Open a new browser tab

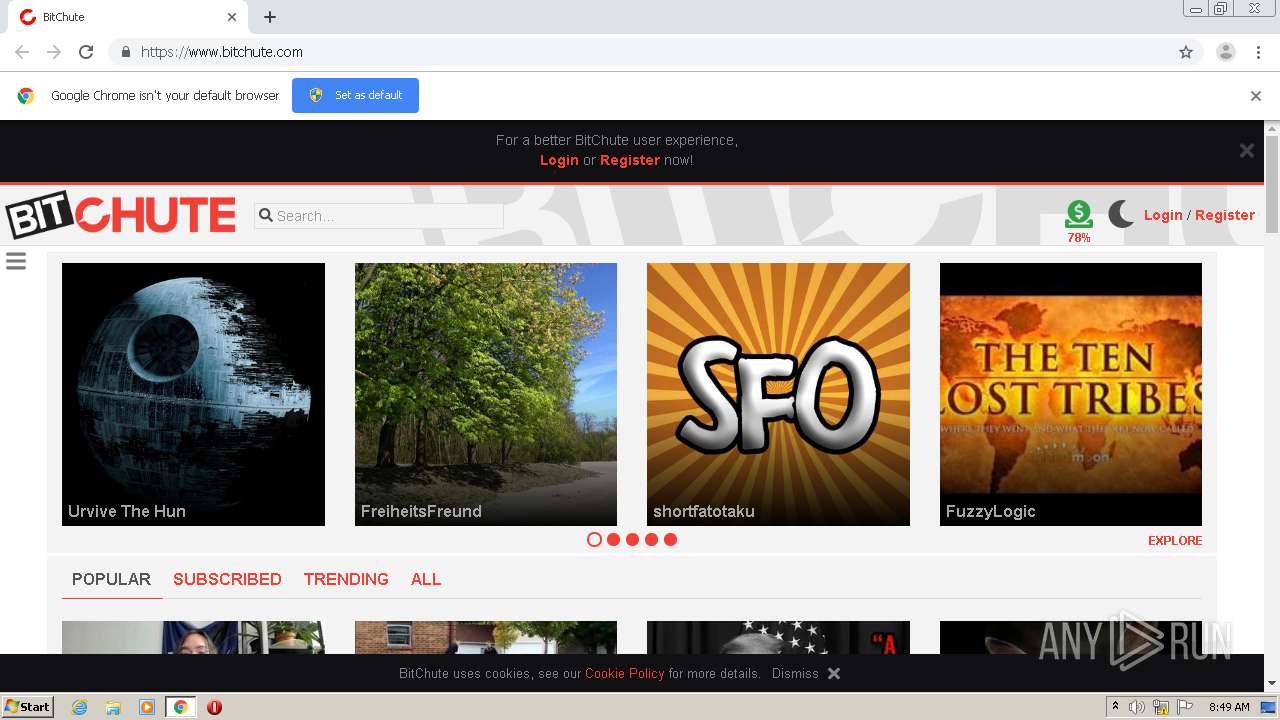pos(270,17)
